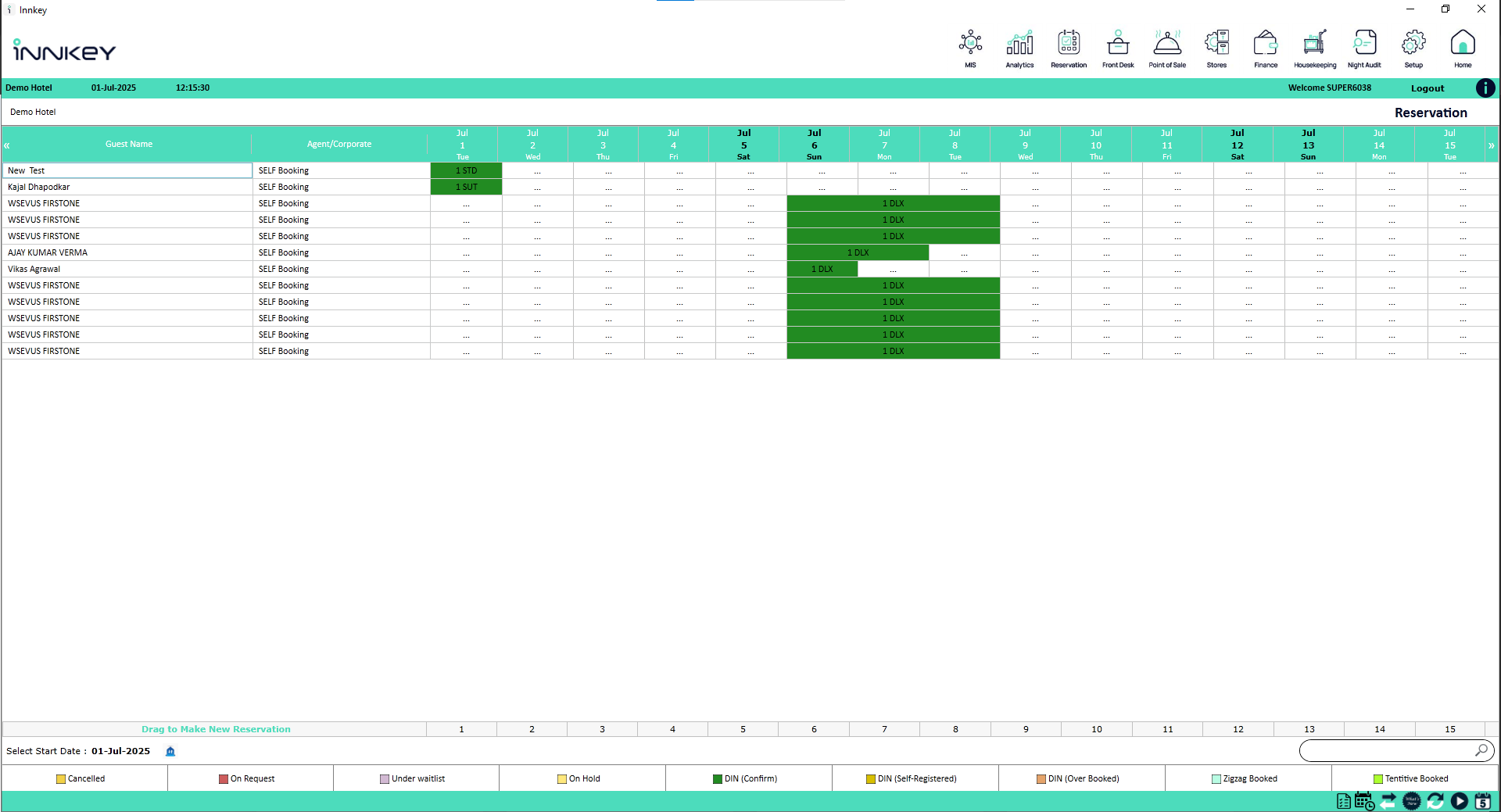Open Vikas Agrawal's 1 DLX booking
Image resolution: width=1501 pixels, height=812 pixels.
click(822, 269)
